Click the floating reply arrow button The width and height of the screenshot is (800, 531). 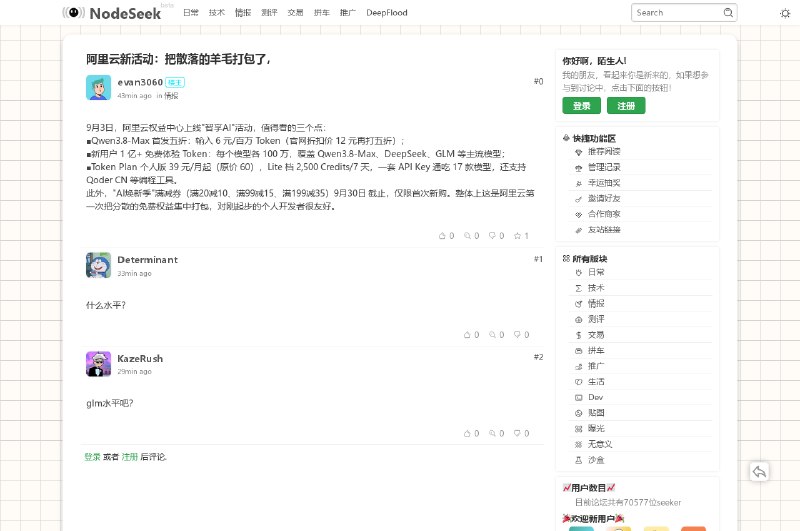pyautogui.click(x=759, y=472)
